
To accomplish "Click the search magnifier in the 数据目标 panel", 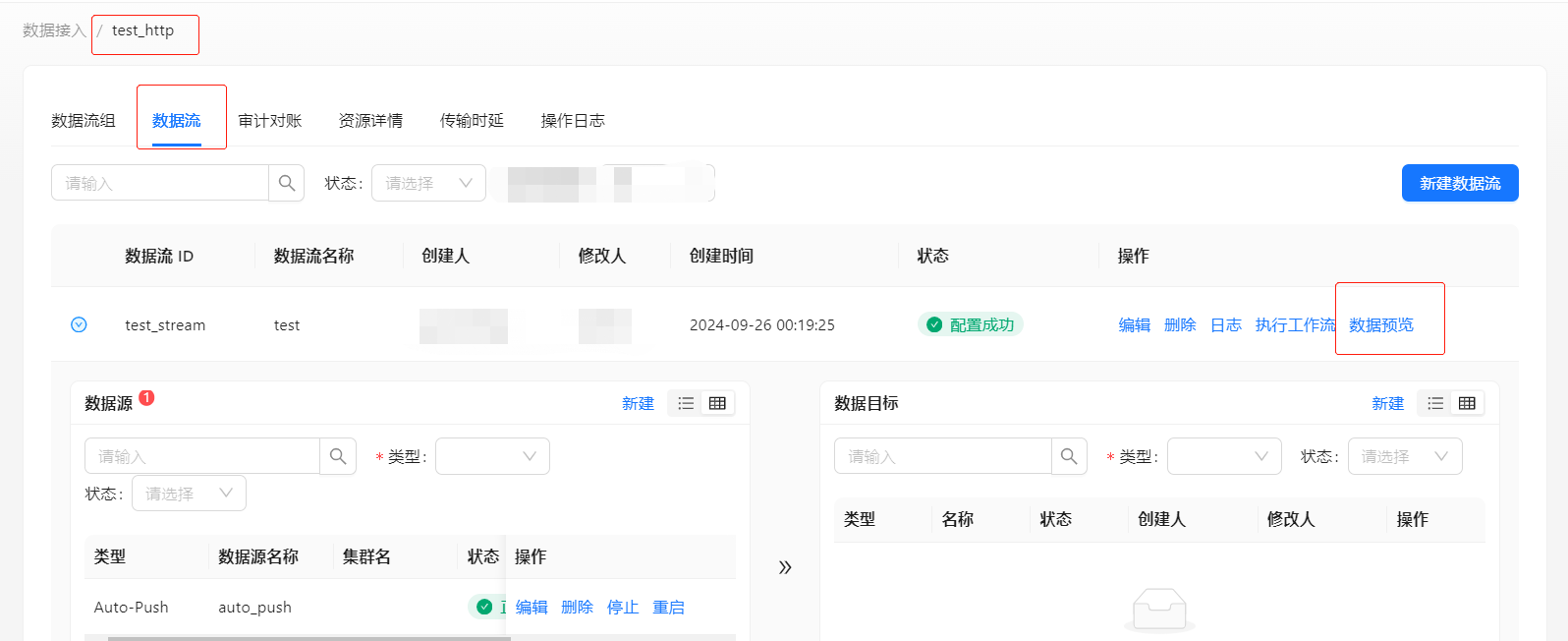I will 1069,456.
